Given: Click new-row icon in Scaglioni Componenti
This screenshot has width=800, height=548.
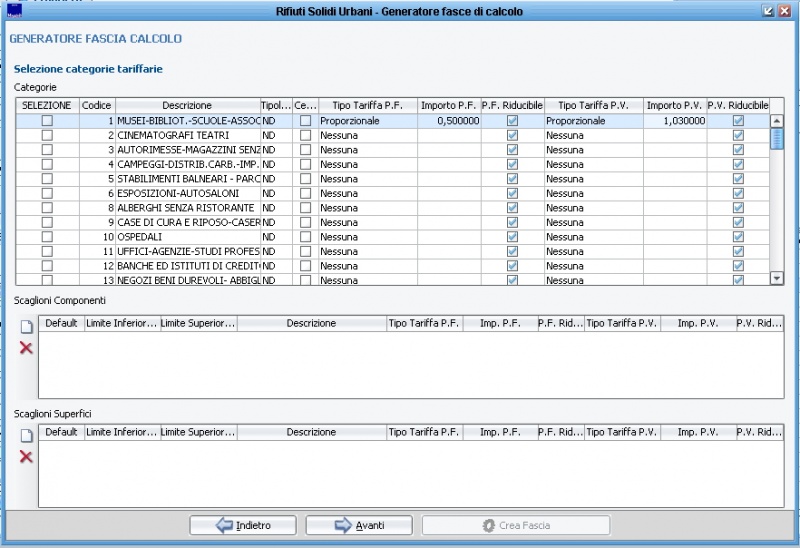Looking at the screenshot, I should pyautogui.click(x=27, y=327).
